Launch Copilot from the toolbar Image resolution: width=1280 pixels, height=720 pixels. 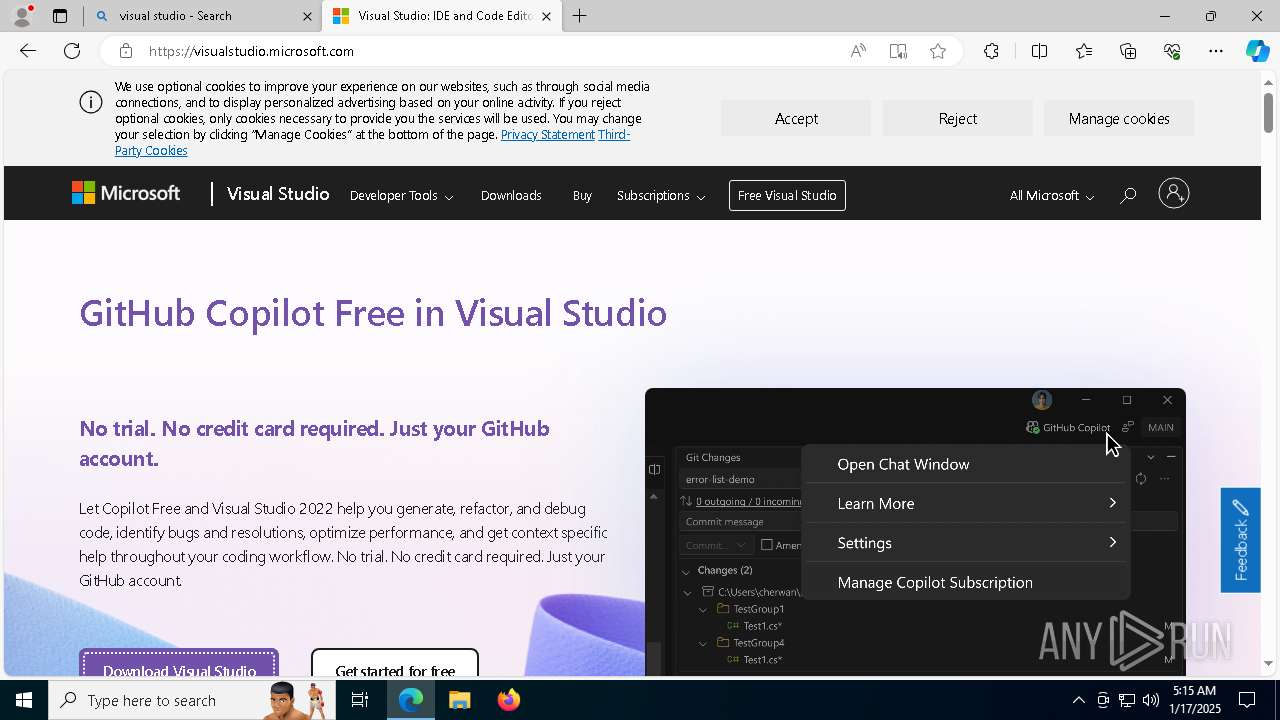[1257, 51]
